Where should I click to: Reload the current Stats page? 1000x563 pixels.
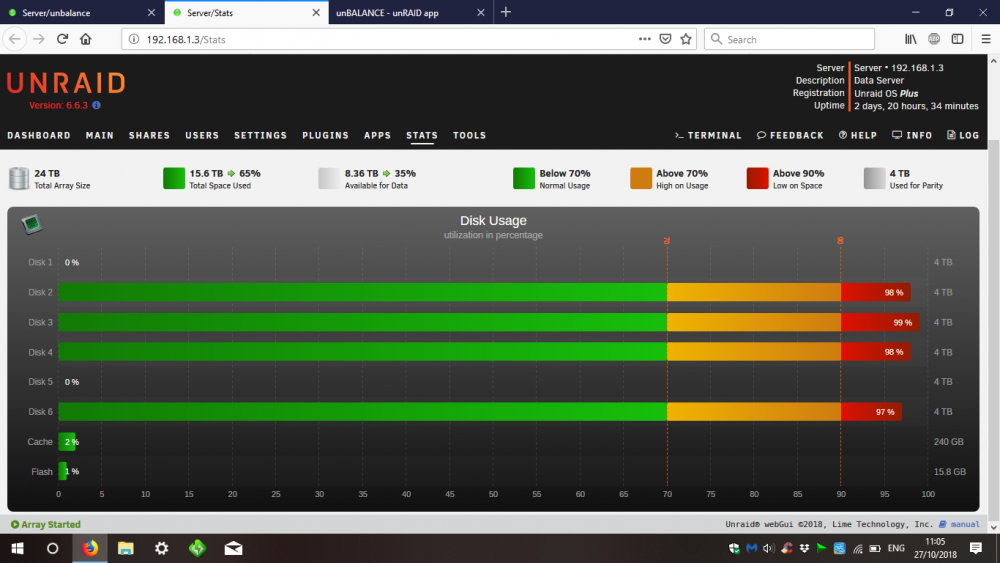(x=62, y=39)
